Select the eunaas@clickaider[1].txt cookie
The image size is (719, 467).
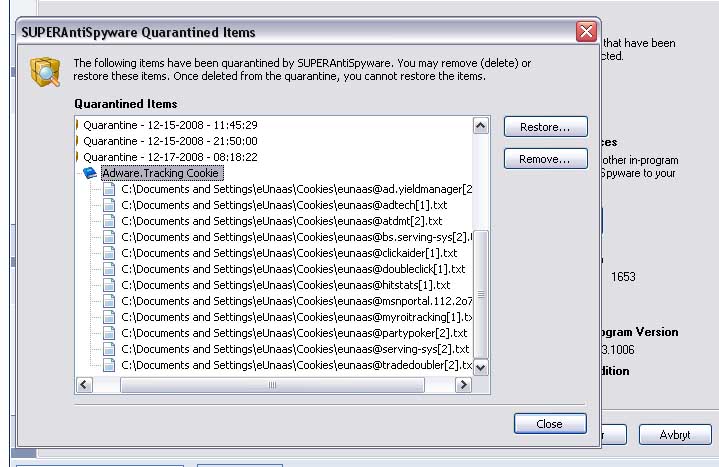coord(289,253)
